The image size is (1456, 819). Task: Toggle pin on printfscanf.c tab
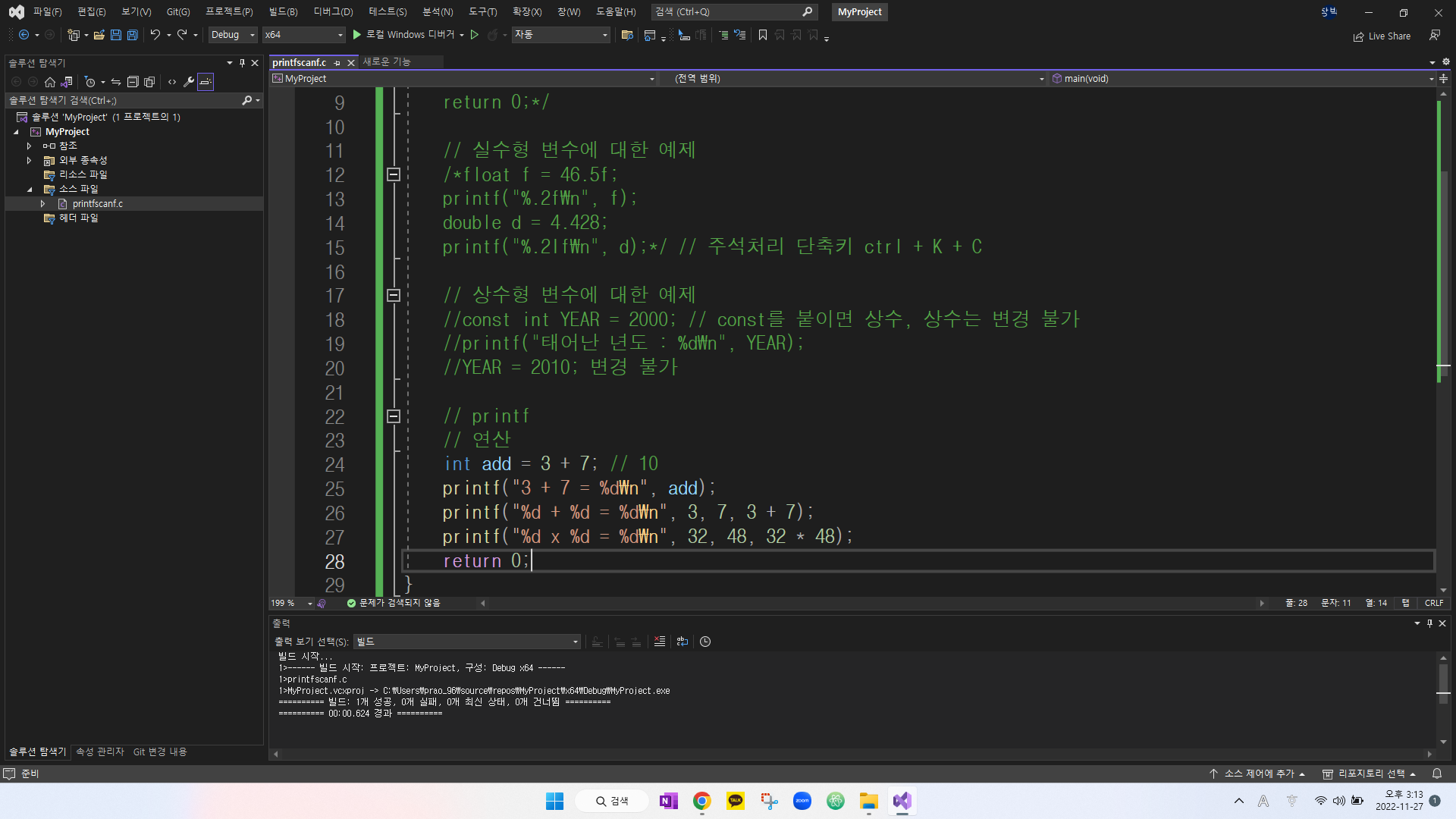coord(337,63)
